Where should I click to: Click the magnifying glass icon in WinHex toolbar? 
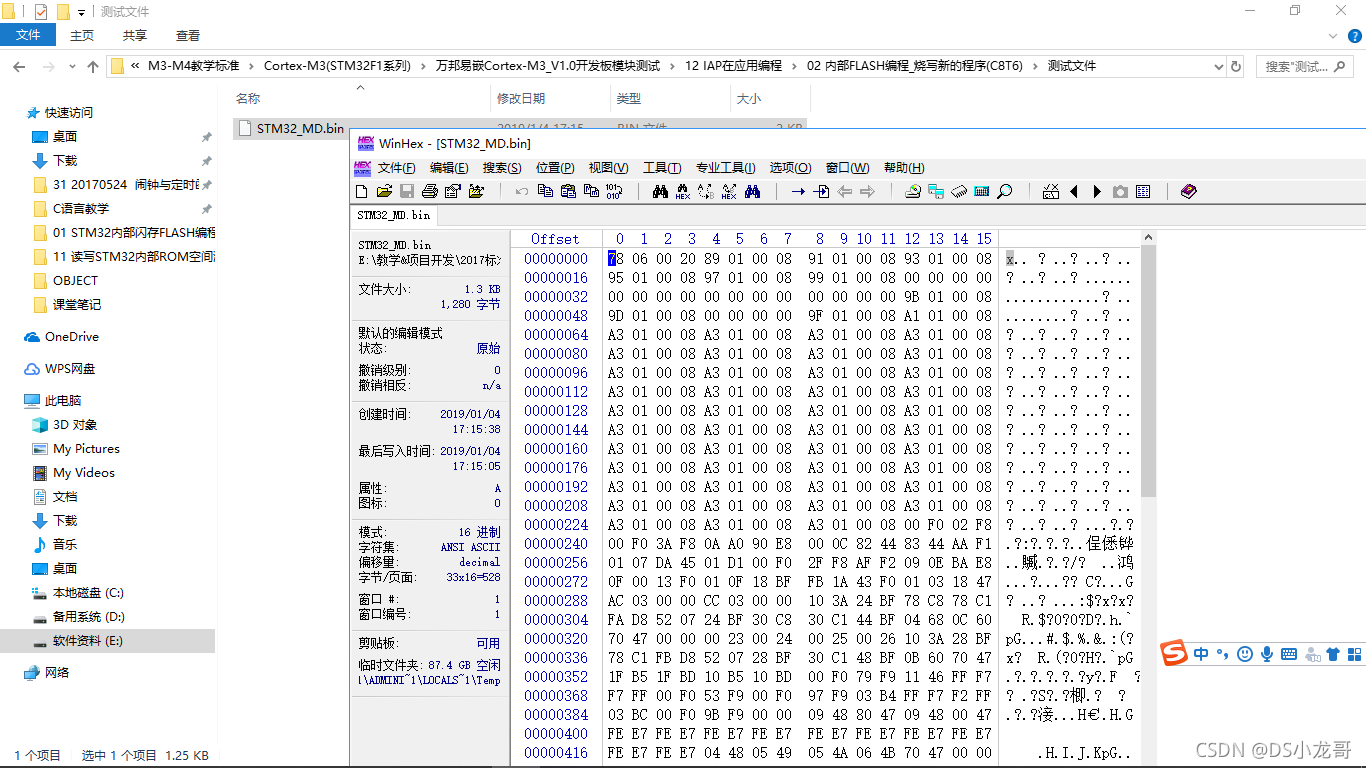1004,191
